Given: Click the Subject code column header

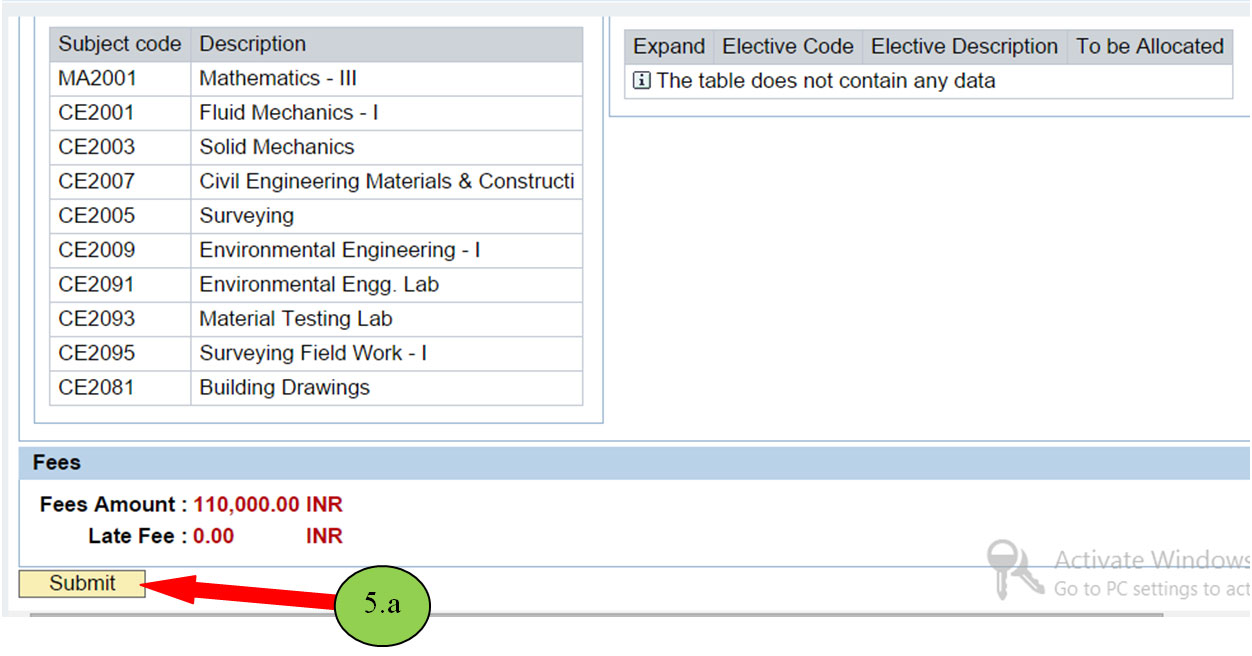Looking at the screenshot, I should click(x=119, y=43).
